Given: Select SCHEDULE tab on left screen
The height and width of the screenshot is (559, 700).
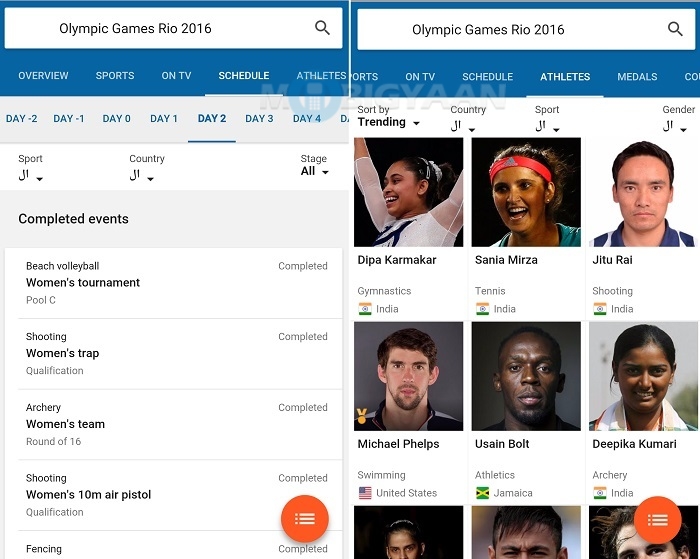Looking at the screenshot, I should pos(244,75).
